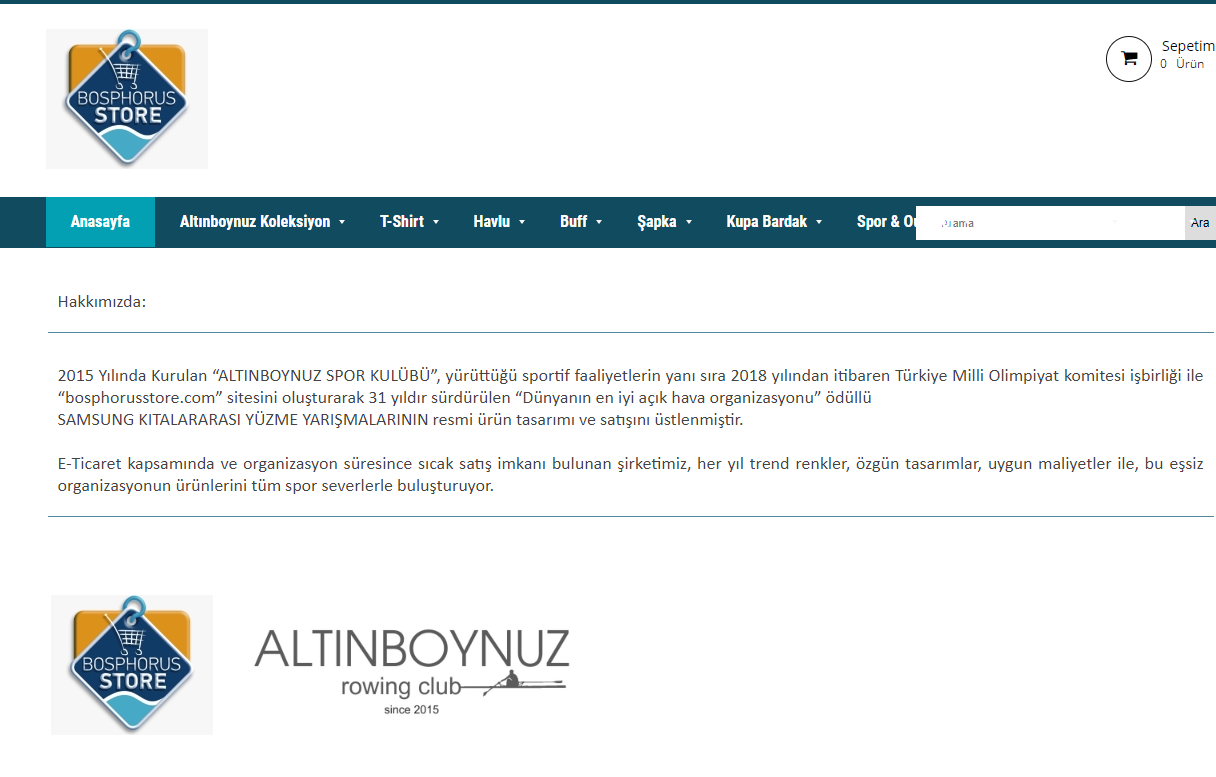Go to the Anasayfa tab

click(100, 222)
